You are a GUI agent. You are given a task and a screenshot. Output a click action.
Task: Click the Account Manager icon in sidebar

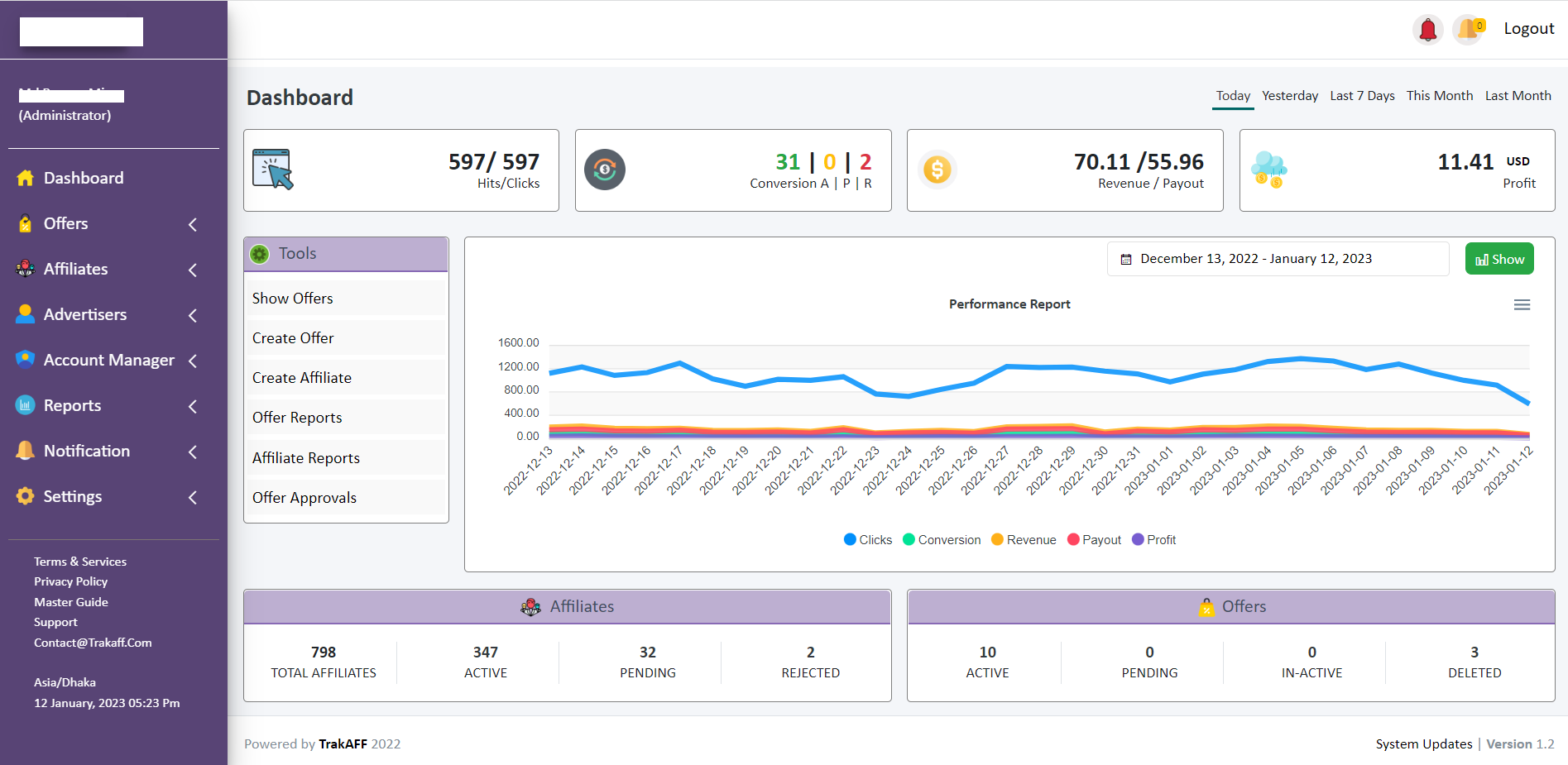(x=25, y=359)
